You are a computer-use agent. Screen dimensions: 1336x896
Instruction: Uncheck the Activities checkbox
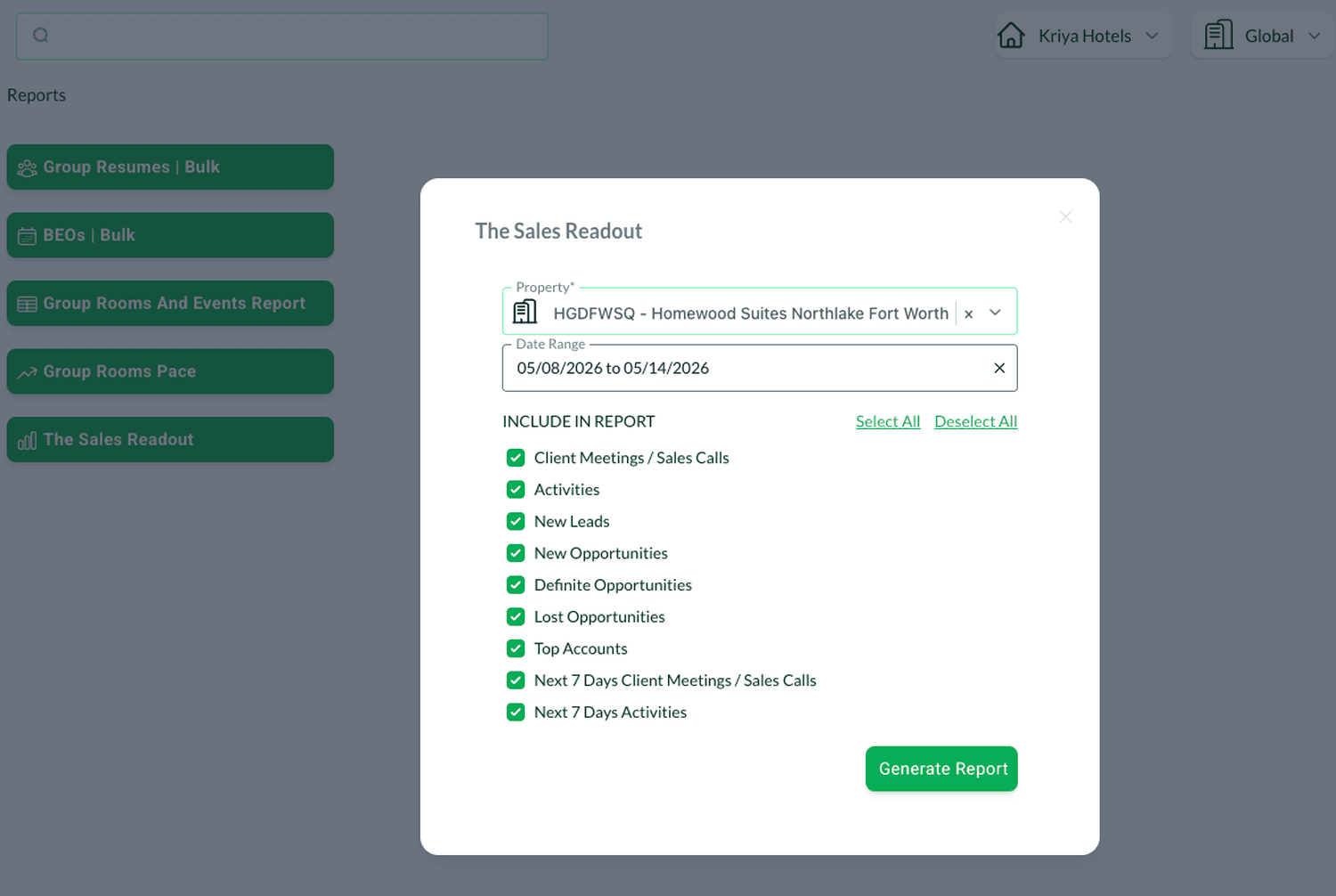click(x=516, y=490)
